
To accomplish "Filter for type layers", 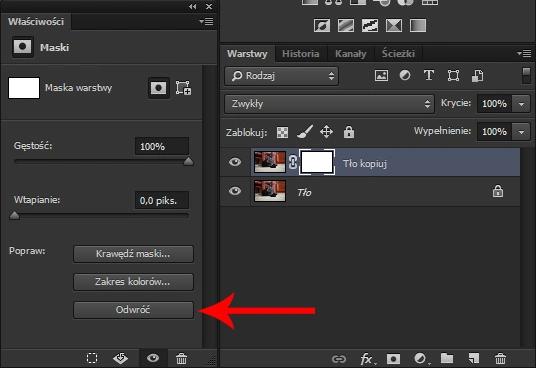I will point(429,76).
